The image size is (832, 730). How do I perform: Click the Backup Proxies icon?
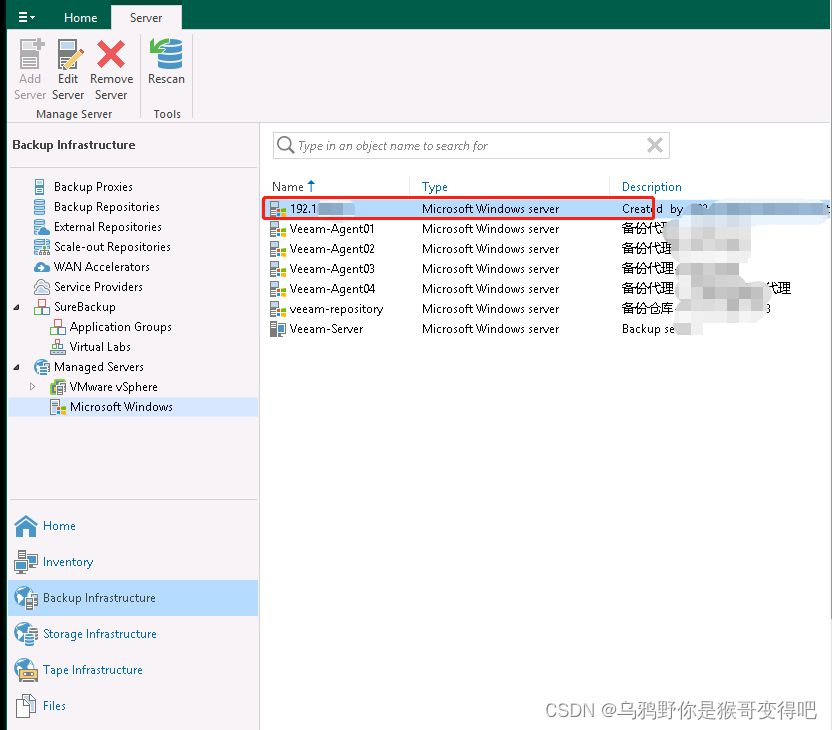40,187
